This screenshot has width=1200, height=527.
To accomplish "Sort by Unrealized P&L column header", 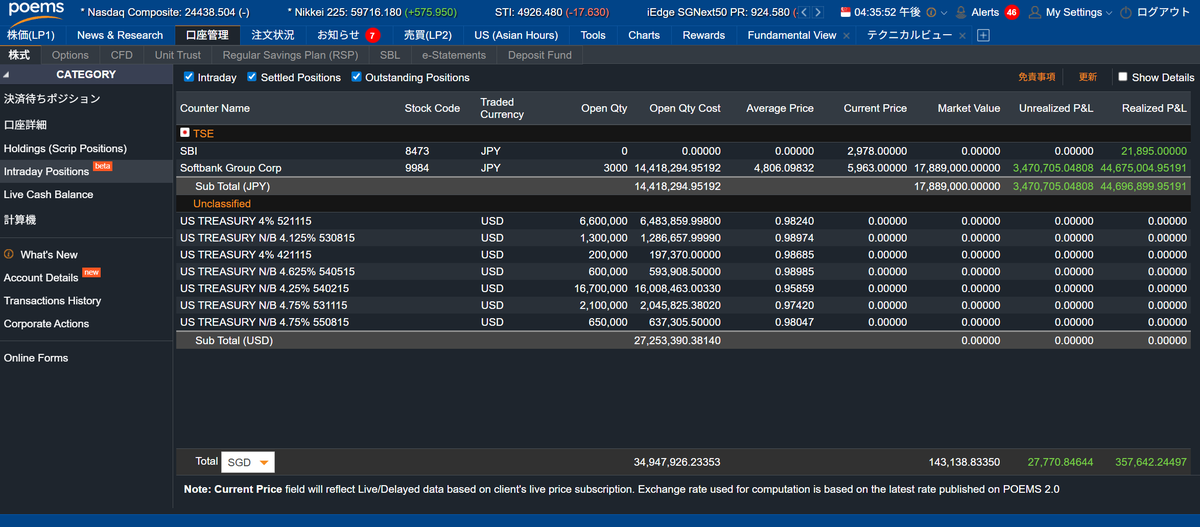I will tap(1056, 108).
